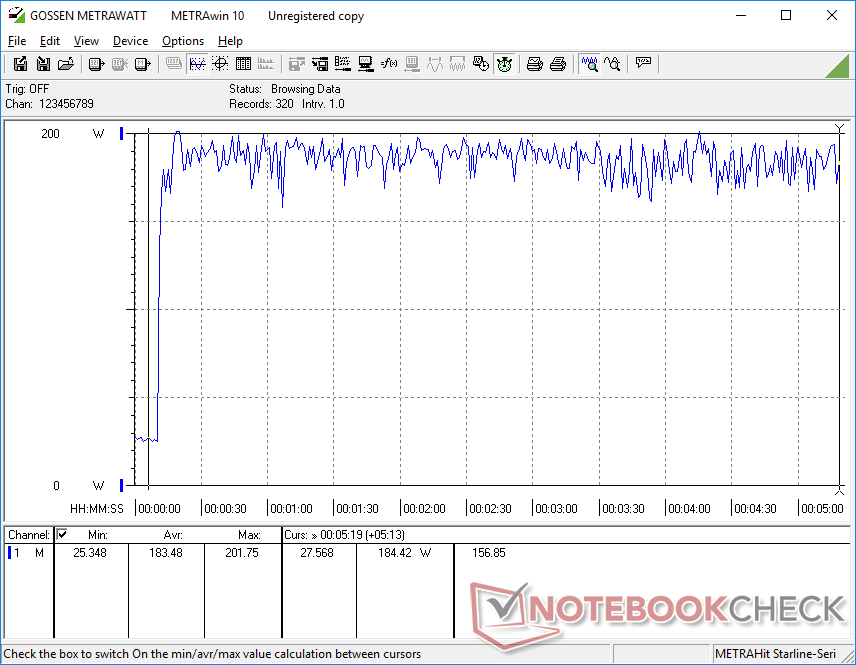The height and width of the screenshot is (665, 856).
Task: Click the 00:02:30 time axis label
Action: tap(490, 509)
